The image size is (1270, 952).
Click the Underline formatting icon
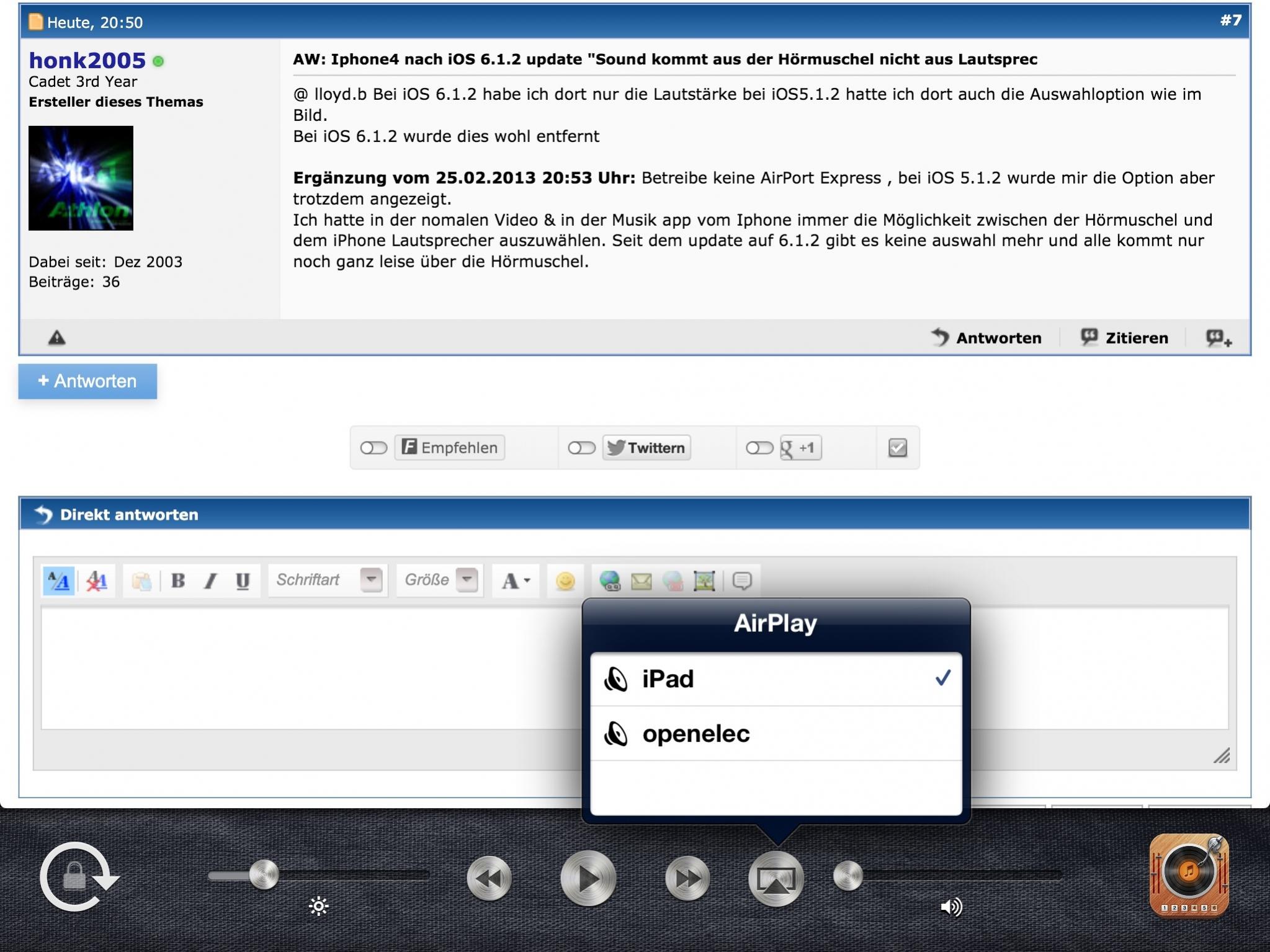[243, 581]
